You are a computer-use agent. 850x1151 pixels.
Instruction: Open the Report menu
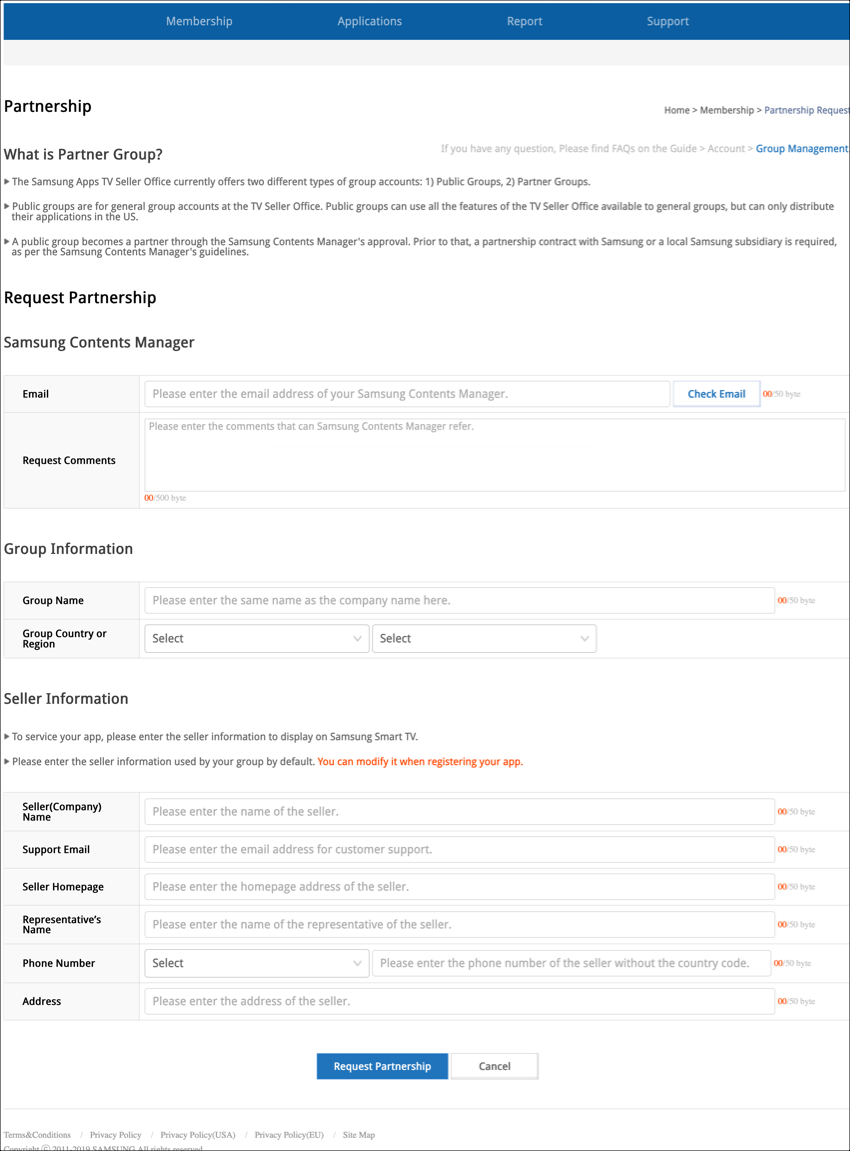click(524, 21)
